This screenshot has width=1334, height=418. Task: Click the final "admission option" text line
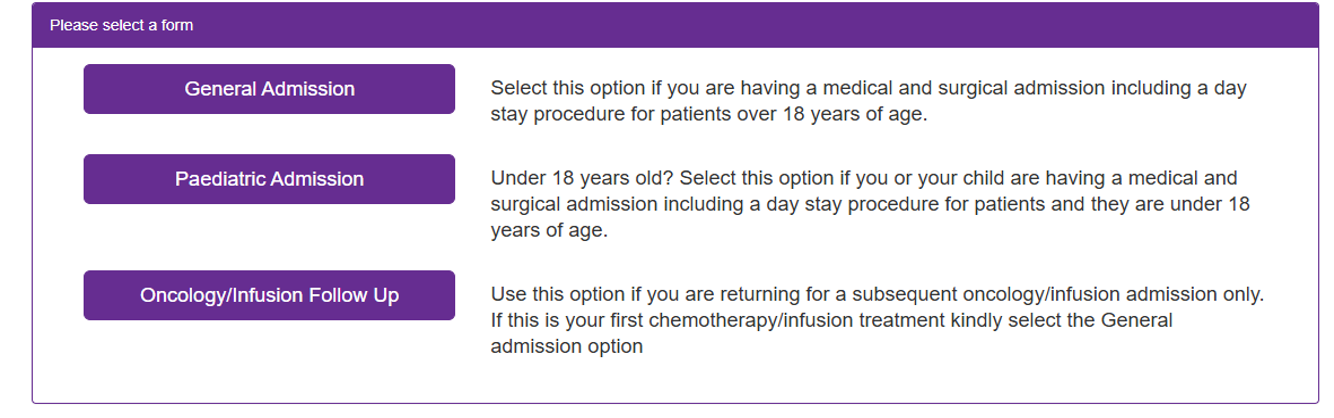point(566,347)
